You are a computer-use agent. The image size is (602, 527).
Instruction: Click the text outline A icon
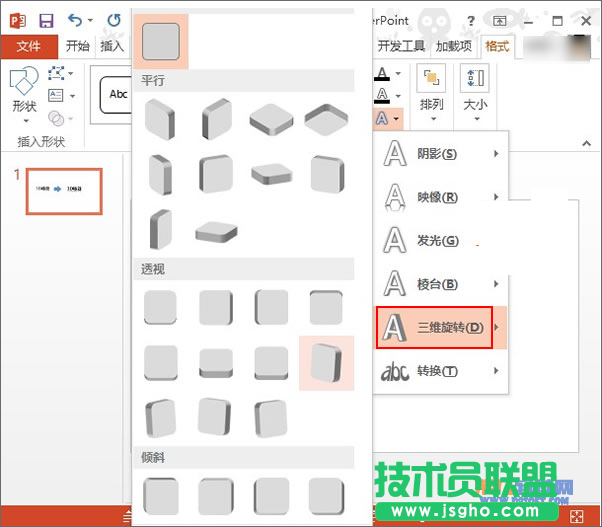(382, 95)
